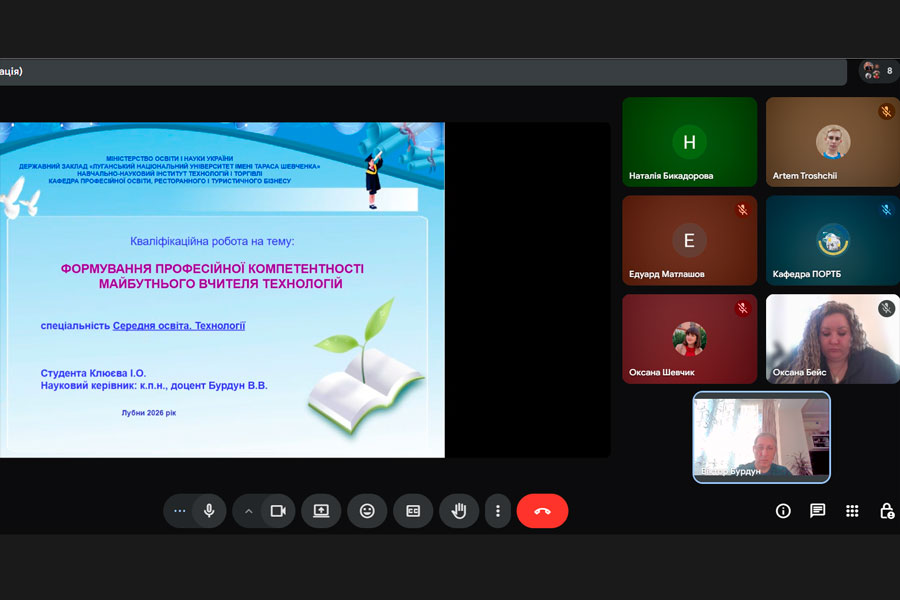Click Наталія Бикадорова name label
This screenshot has height=600, width=900.
(x=671, y=176)
